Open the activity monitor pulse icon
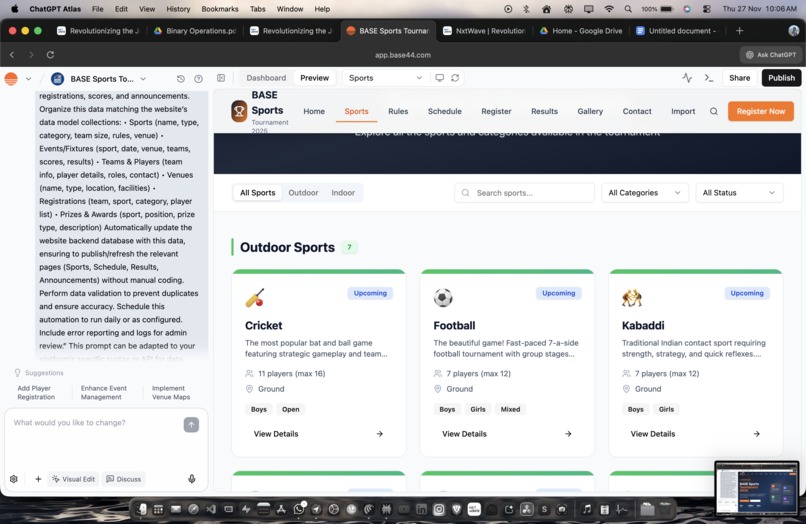The image size is (806, 524). (687, 78)
